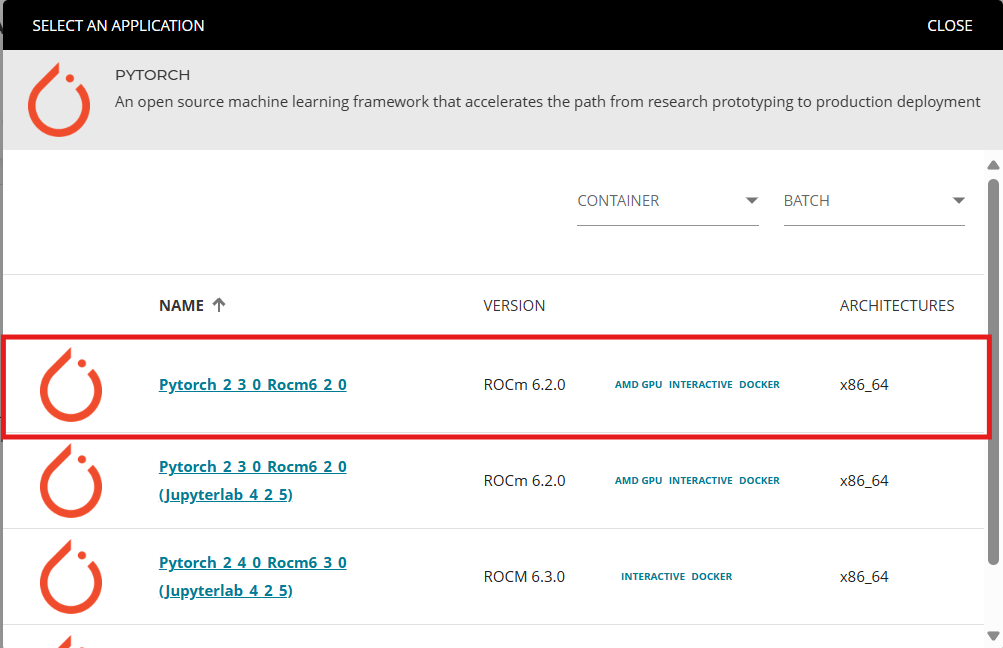Click AMD GPU tag in Pytorch 2 3 0 Jupyterlab row
Image resolution: width=1003 pixels, height=648 pixels.
tap(638, 480)
